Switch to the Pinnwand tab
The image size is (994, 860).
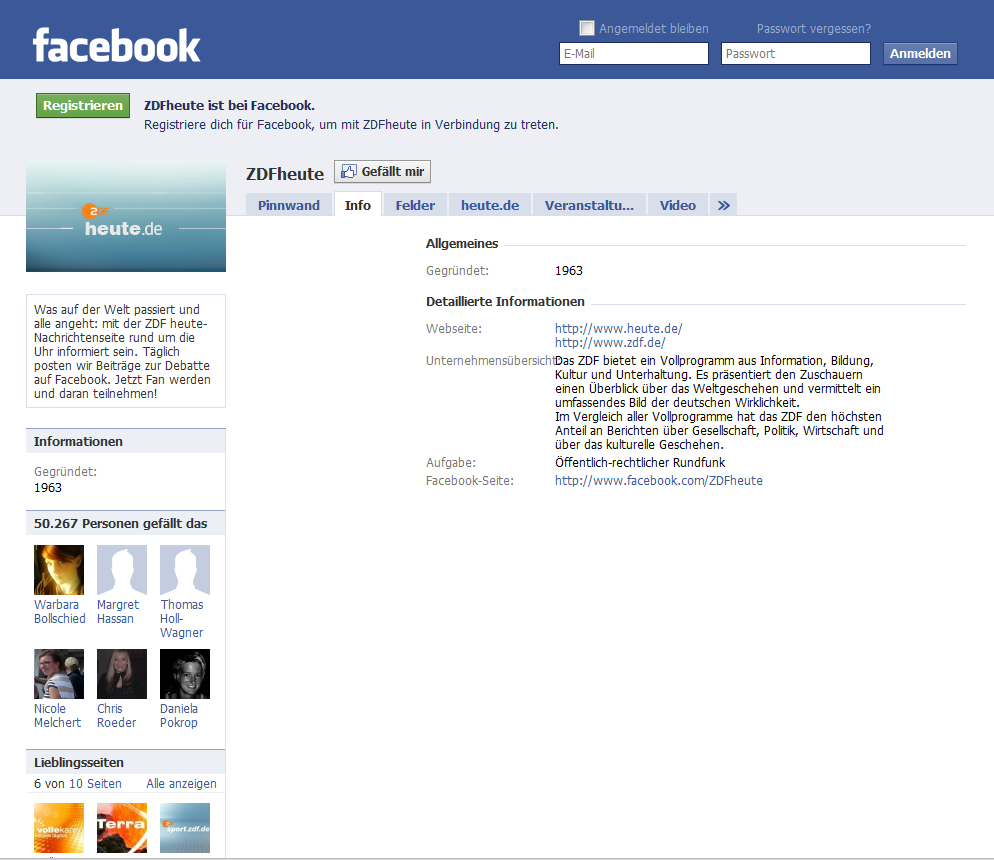point(288,205)
